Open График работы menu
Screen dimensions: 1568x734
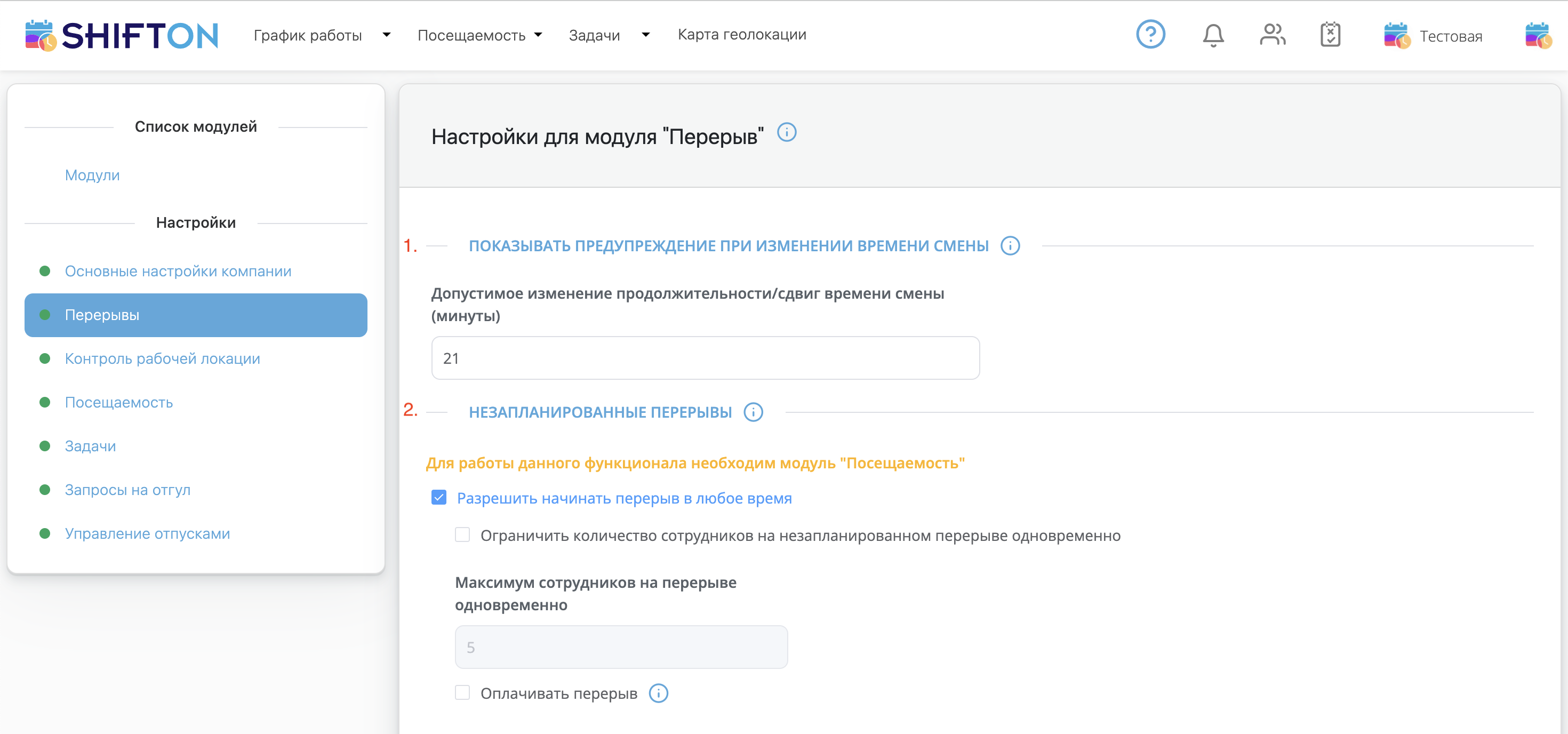307,35
